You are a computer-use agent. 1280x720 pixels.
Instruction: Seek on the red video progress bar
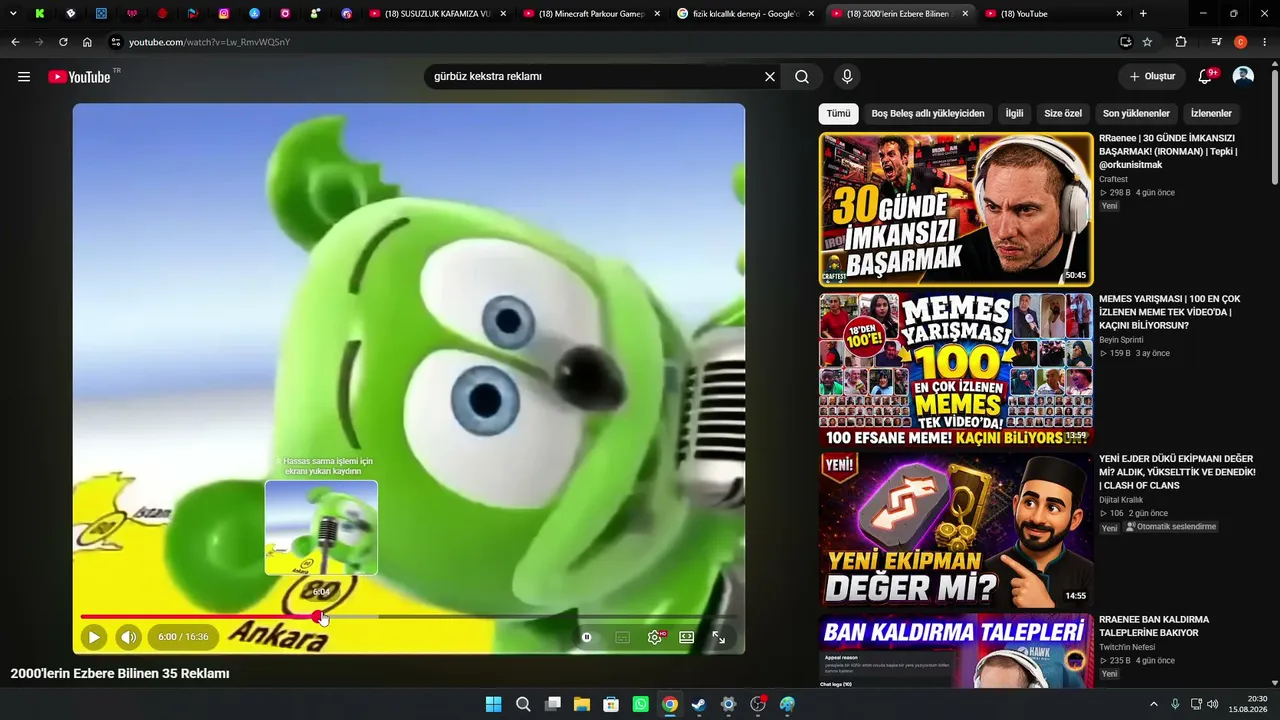coord(409,617)
